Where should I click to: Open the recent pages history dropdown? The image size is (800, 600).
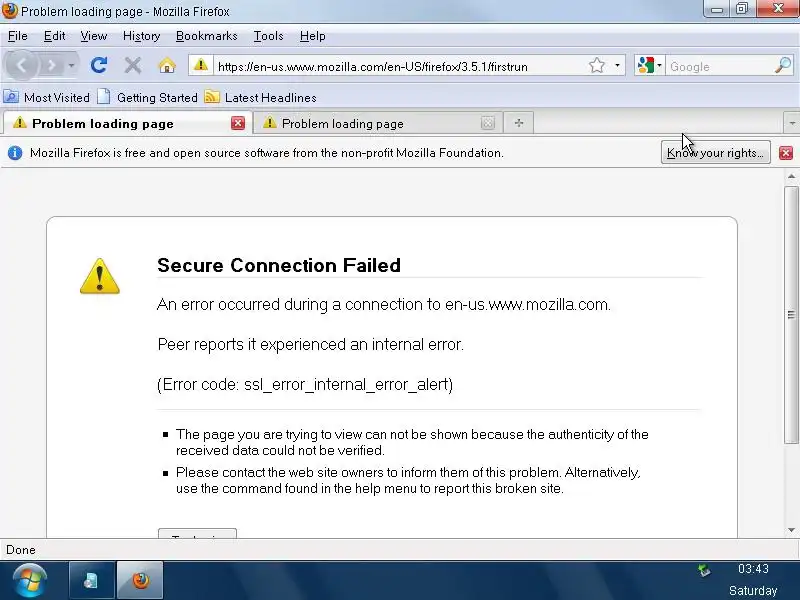pos(71,66)
